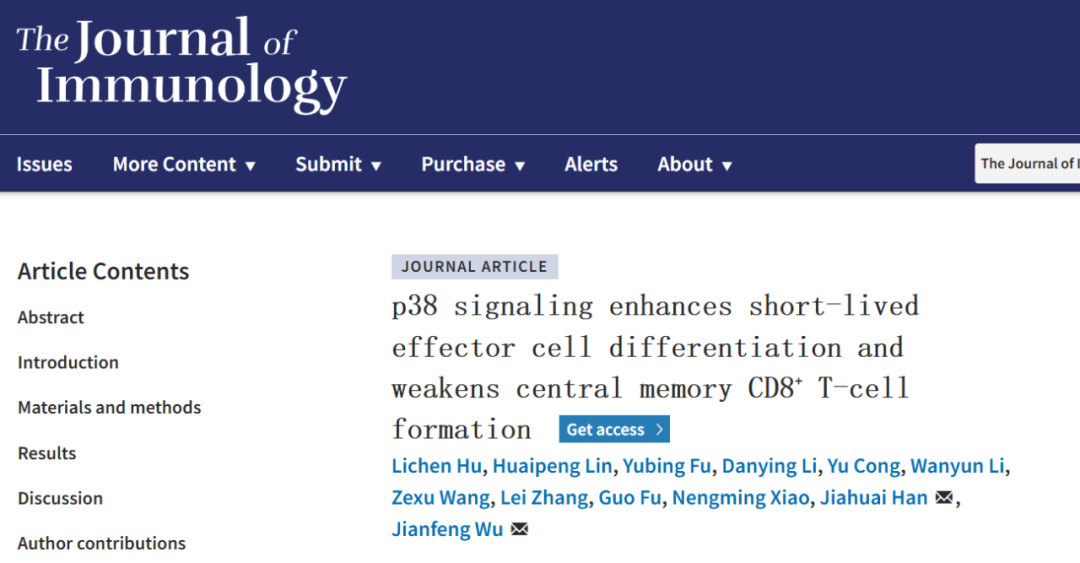Jump to the Abstract section
The width and height of the screenshot is (1080, 563).
51,317
